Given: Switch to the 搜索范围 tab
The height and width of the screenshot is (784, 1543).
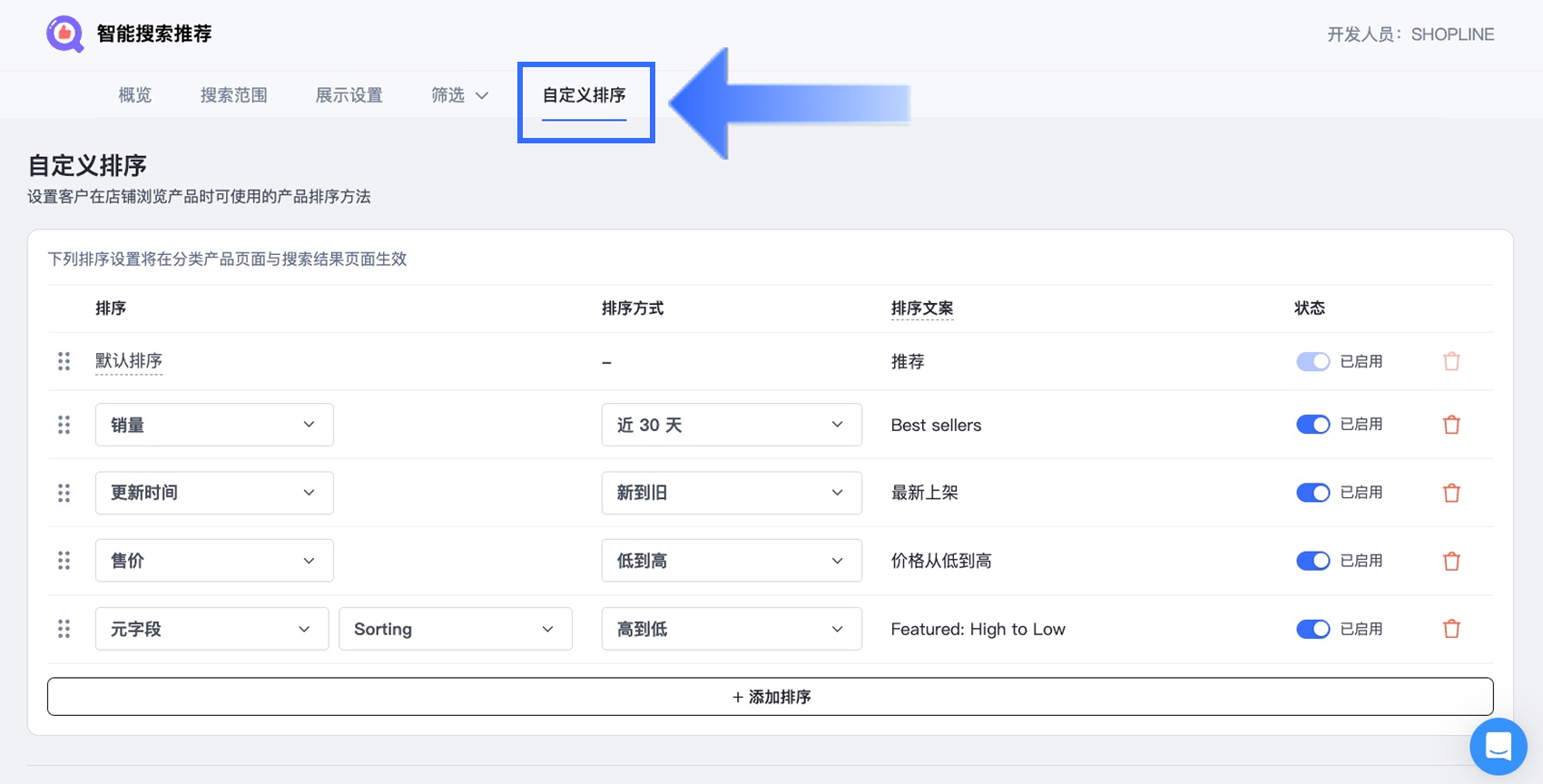Looking at the screenshot, I should coord(233,95).
